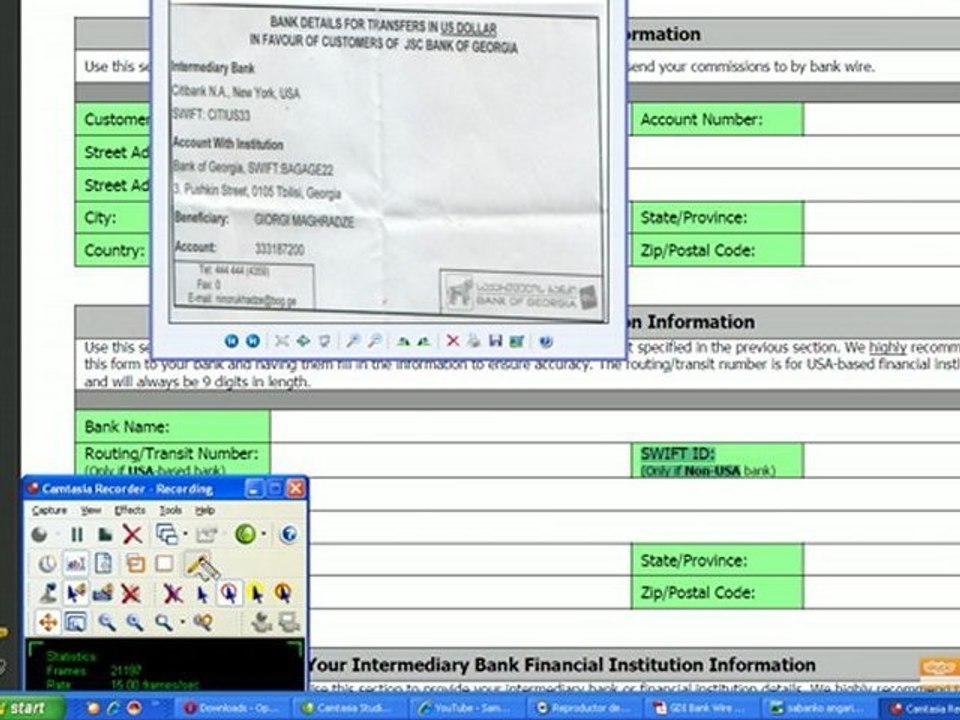960x720 pixels.
Task: Select plain cursor display icon
Action: [202, 593]
